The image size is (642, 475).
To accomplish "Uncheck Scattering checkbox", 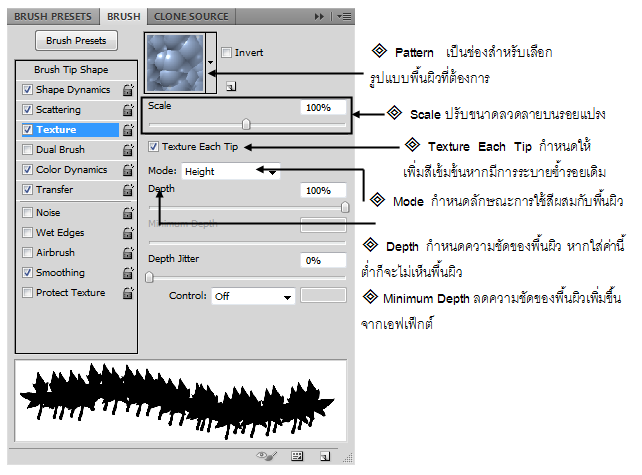I will click(27, 110).
